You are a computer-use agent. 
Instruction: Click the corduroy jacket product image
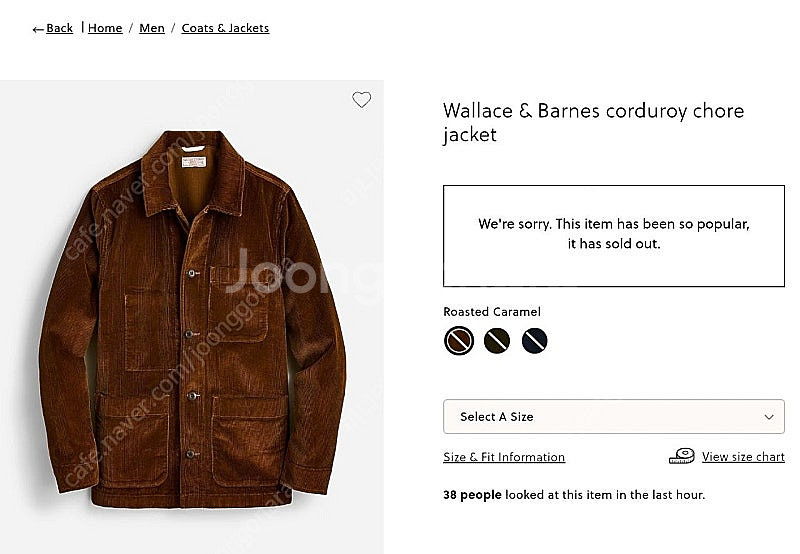[192, 319]
